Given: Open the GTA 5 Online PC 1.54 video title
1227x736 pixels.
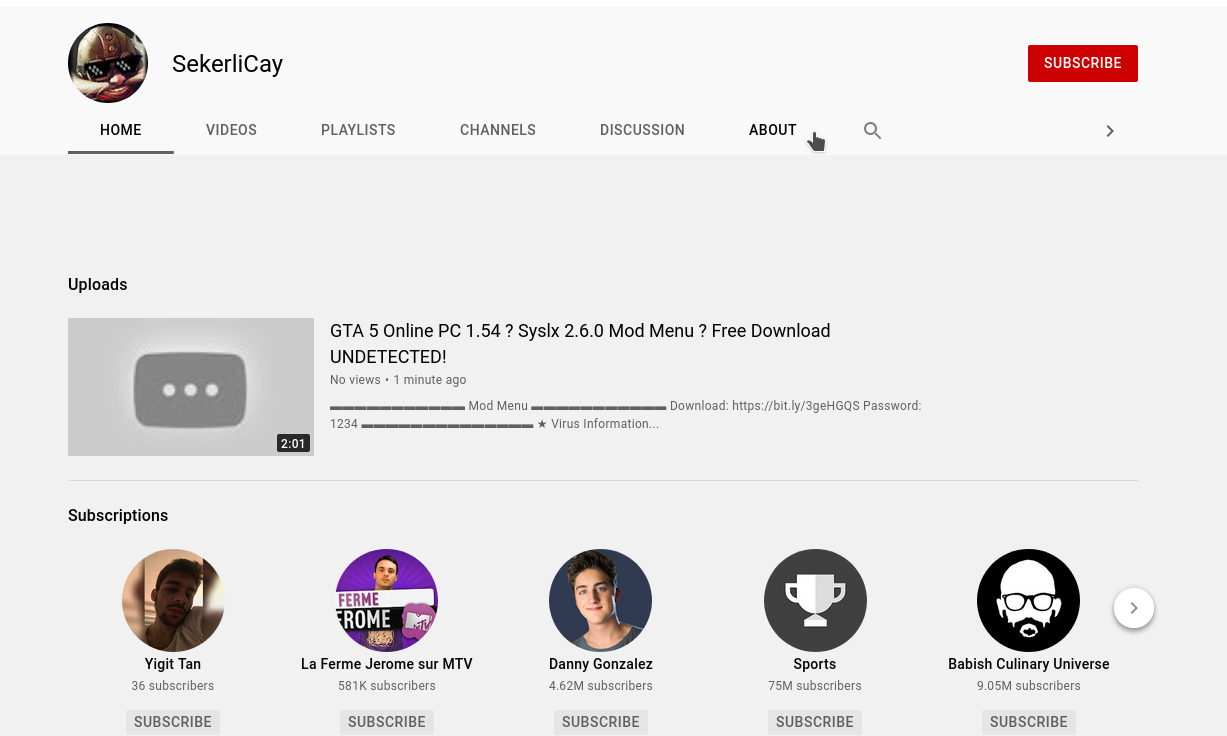Looking at the screenshot, I should [580, 343].
